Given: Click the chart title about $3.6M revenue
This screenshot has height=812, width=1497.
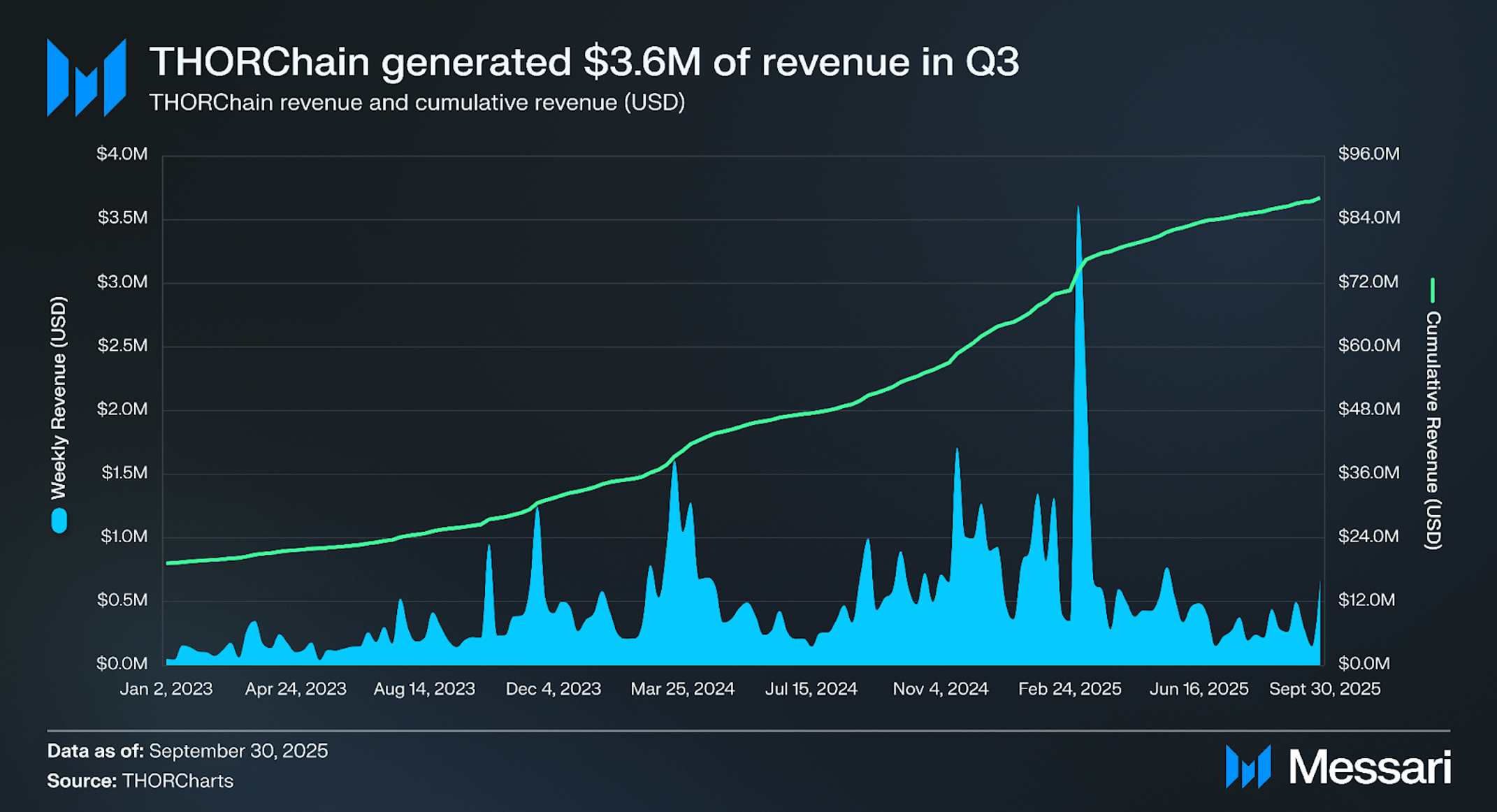Looking at the screenshot, I should point(584,61).
